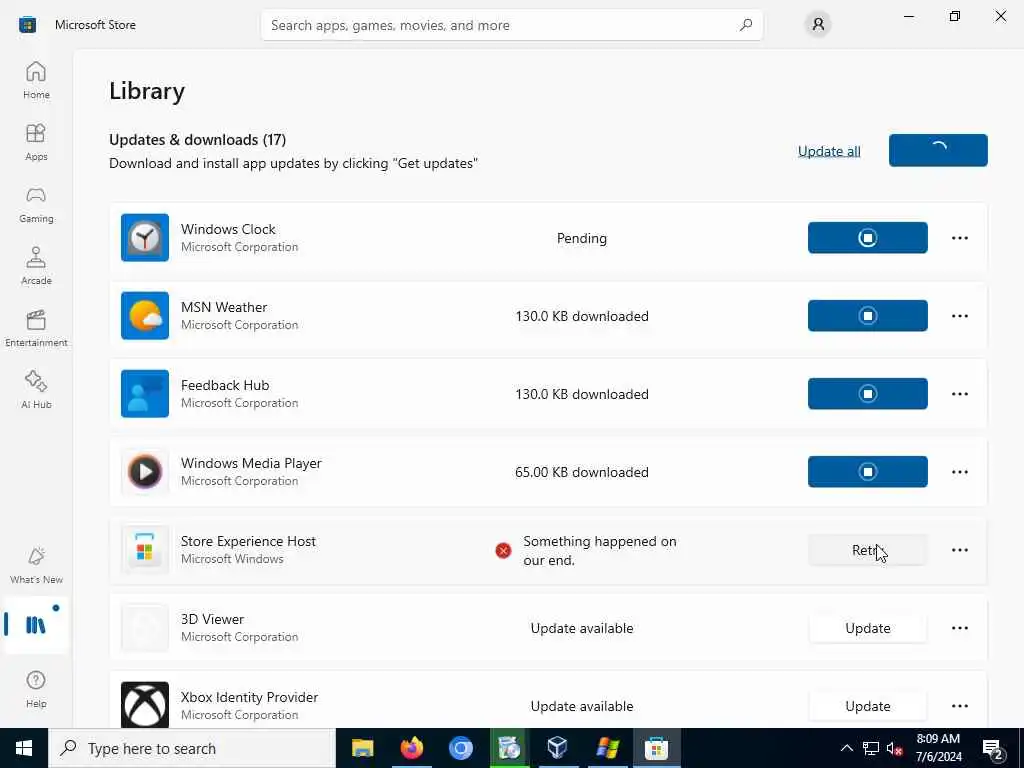This screenshot has height=768, width=1024.
Task: Click the 3D Viewer app name
Action: [x=212, y=619]
